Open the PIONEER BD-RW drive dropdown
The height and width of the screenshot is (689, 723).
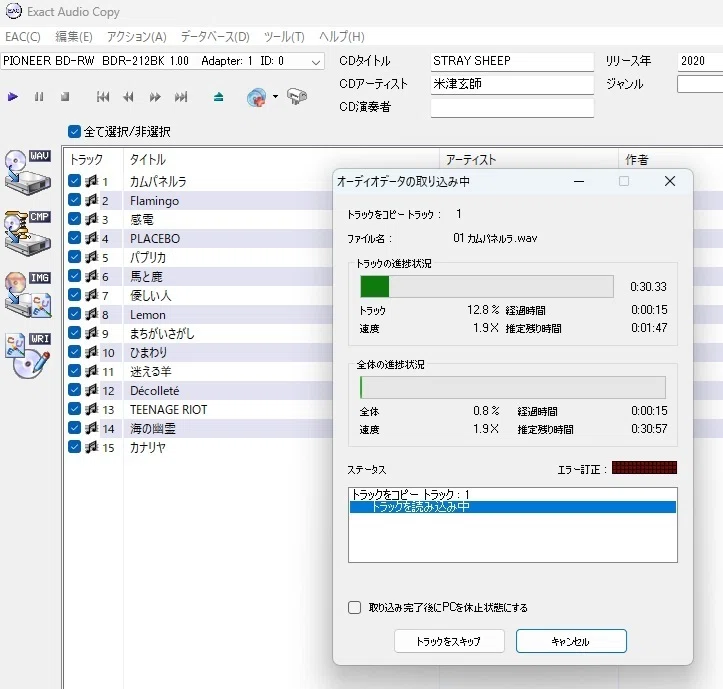pos(162,61)
